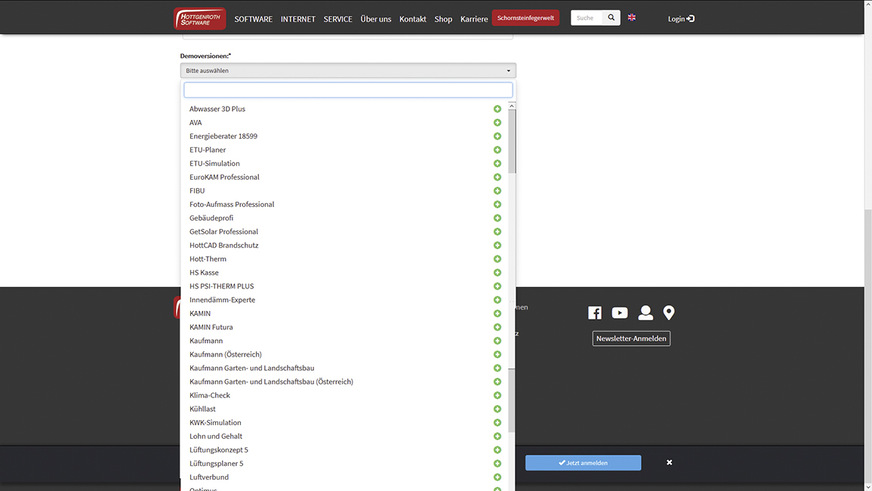Viewport: 872px width, 491px height.
Task: Open the SOFTWARE menu
Action: 253,19
